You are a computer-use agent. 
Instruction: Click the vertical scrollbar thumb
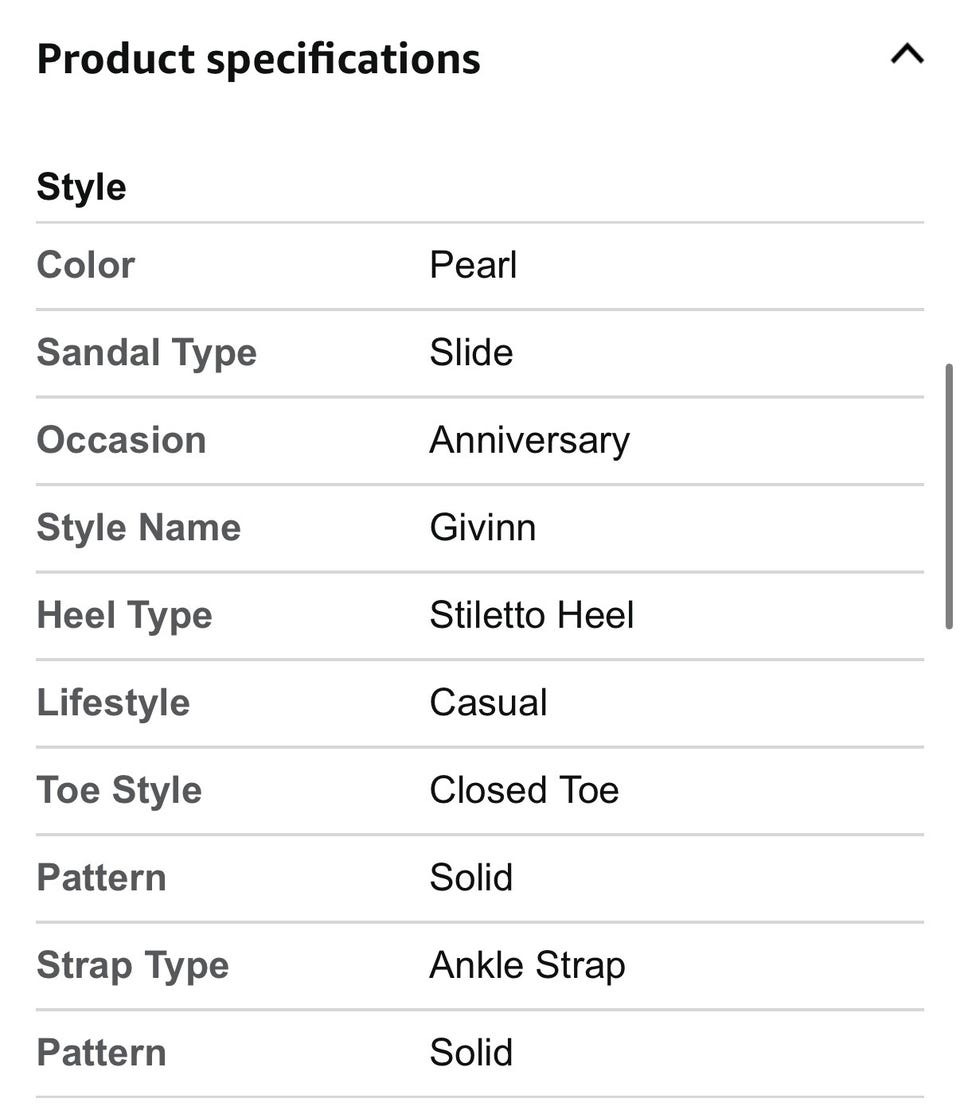click(x=949, y=496)
